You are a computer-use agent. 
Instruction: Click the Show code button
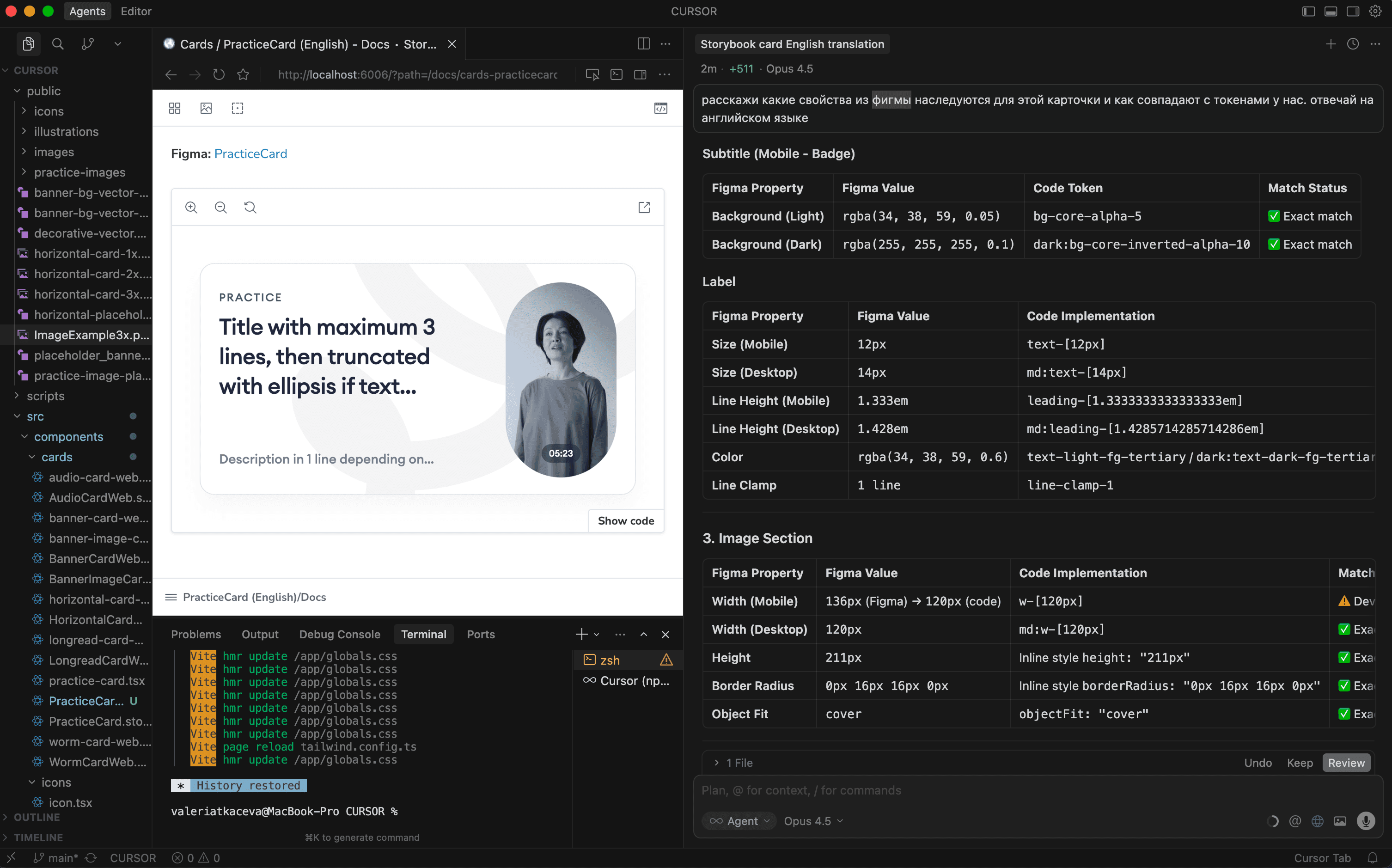(625, 521)
